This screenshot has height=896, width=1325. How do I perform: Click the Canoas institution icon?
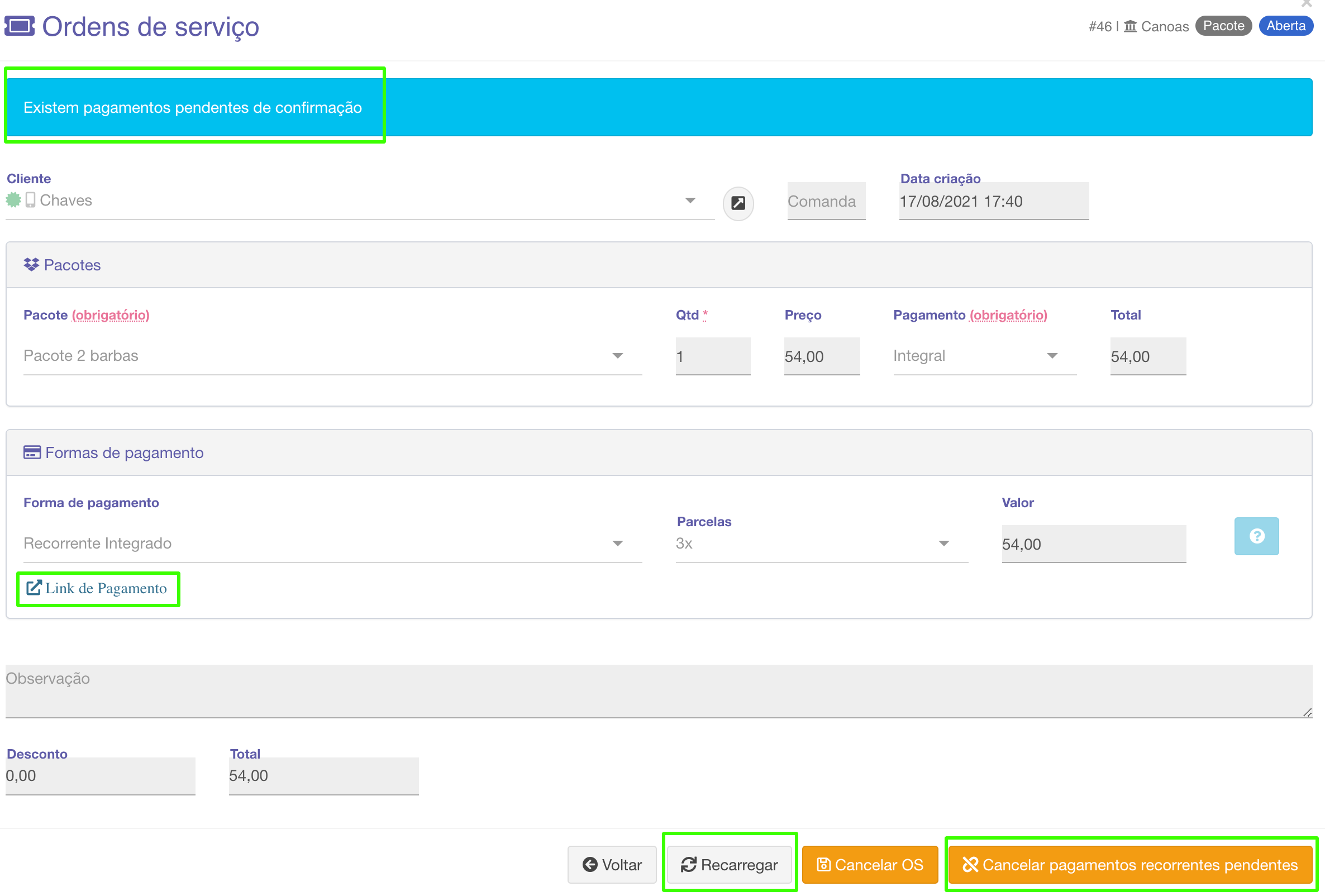[1129, 26]
